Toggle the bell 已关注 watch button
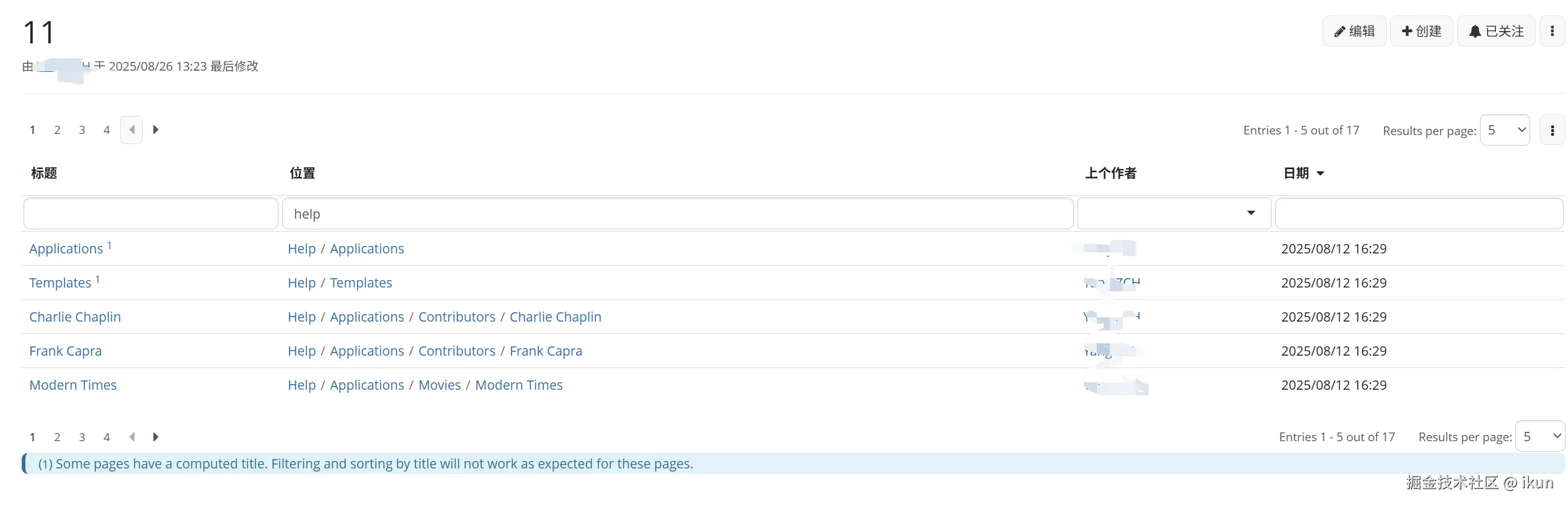Screen dimensions: 1568x505 tap(1495, 31)
